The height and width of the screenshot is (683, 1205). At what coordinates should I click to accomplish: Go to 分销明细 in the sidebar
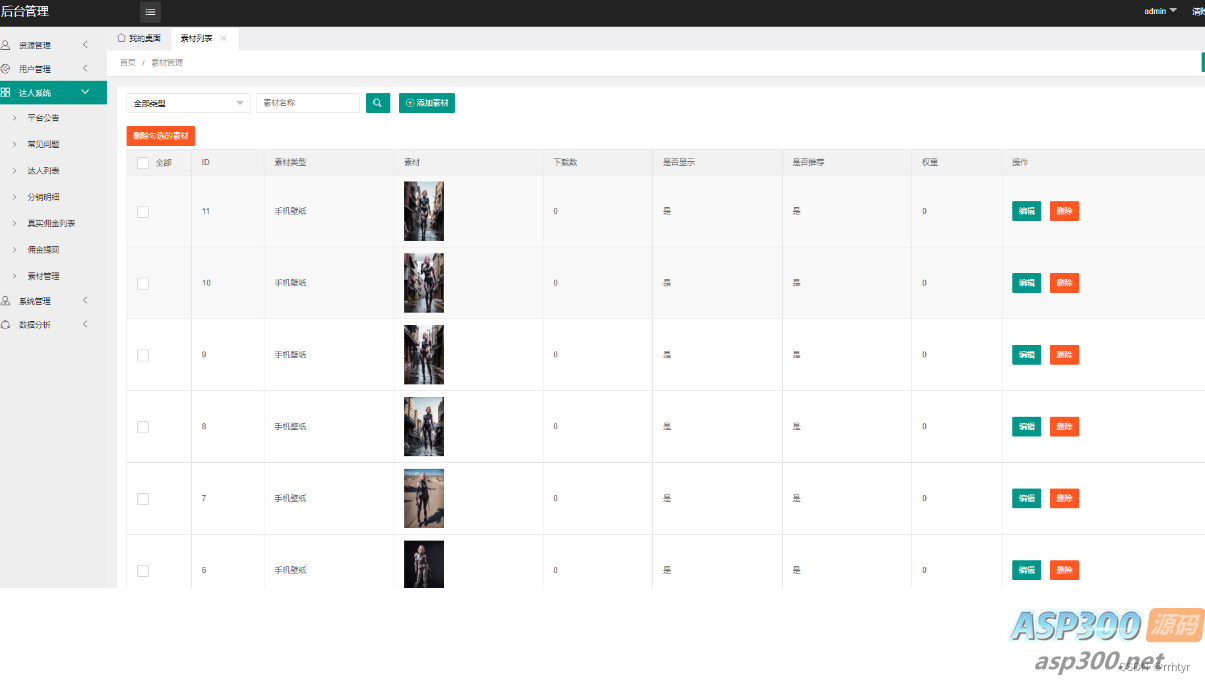[x=43, y=197]
